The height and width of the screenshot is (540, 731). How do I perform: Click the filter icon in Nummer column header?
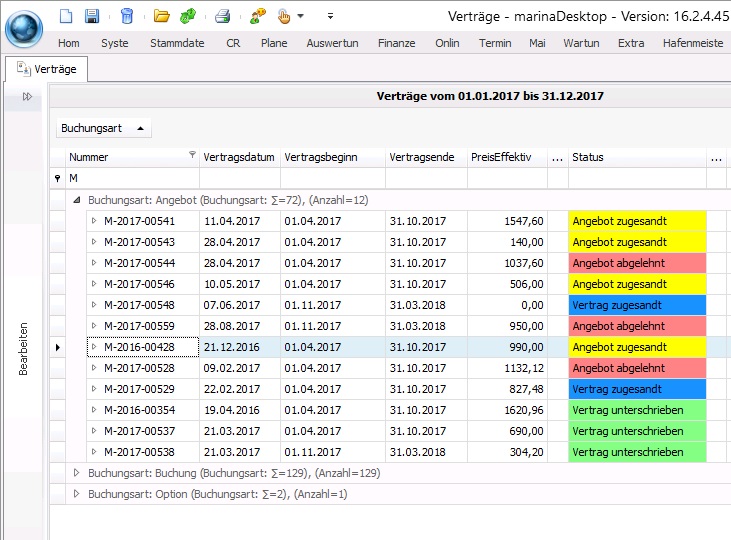[x=192, y=156]
